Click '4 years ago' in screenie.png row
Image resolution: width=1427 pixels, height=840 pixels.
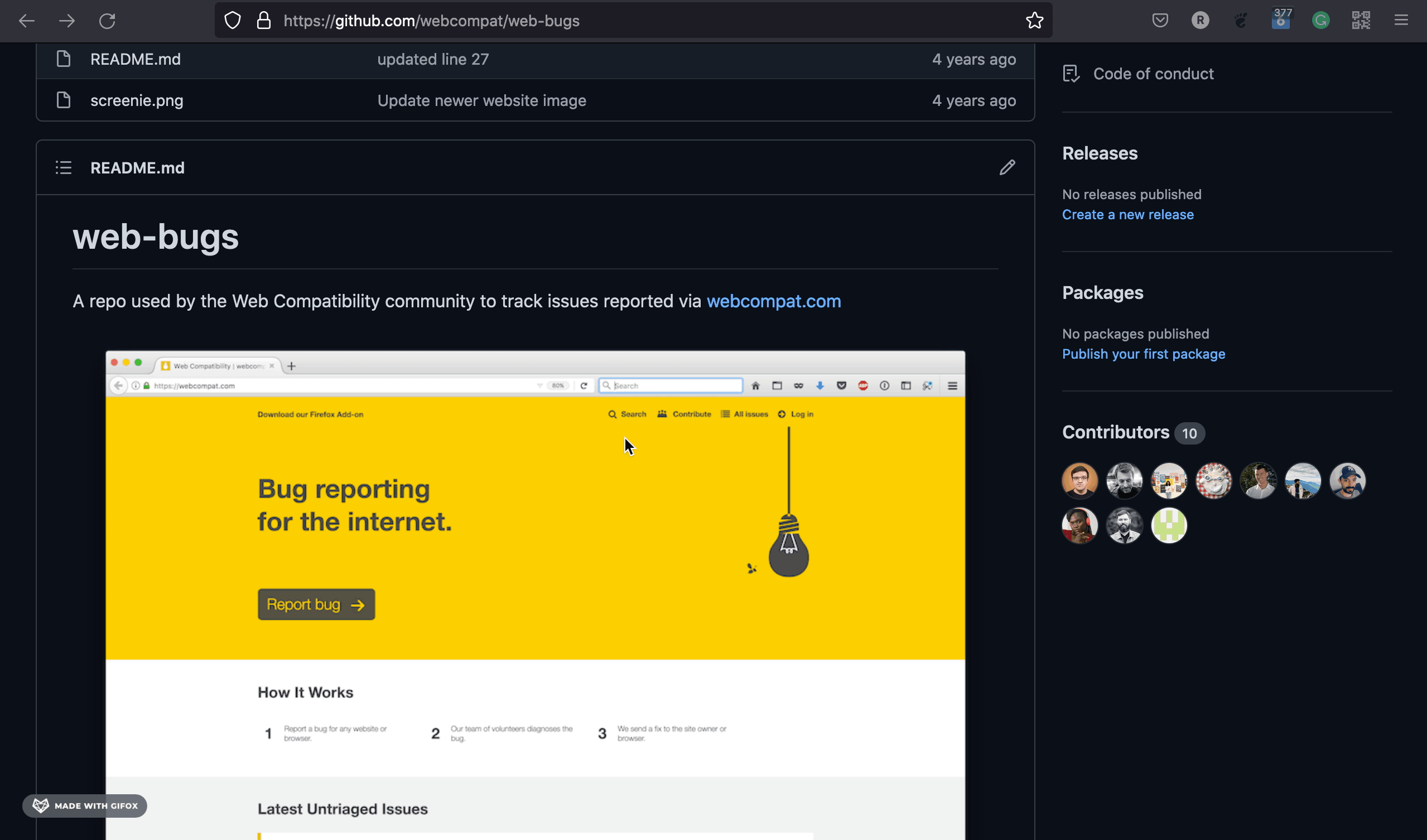tap(973, 100)
